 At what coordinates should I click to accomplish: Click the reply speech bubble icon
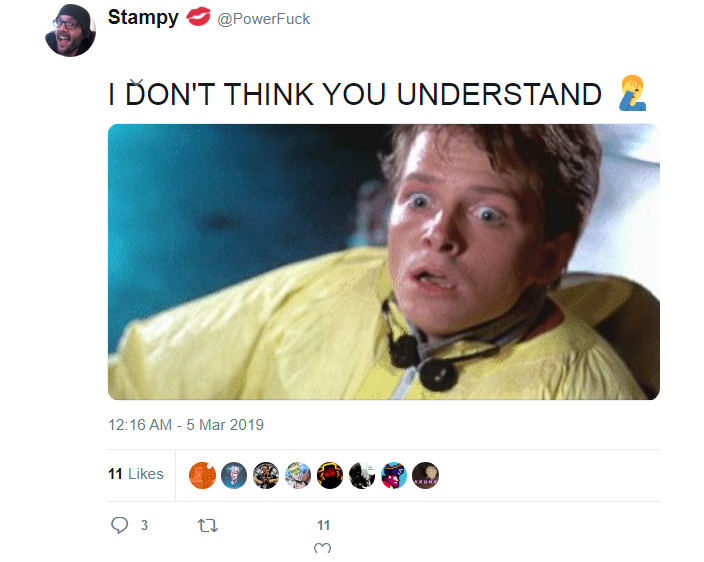(119, 525)
